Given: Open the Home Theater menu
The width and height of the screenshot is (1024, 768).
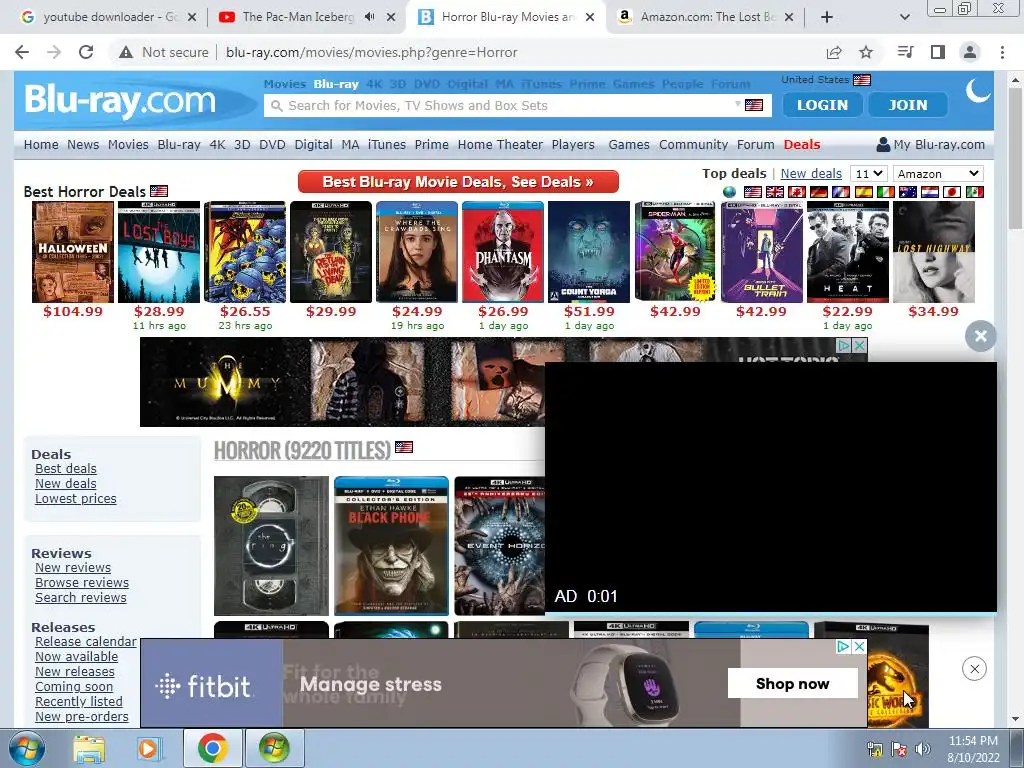Looking at the screenshot, I should (x=500, y=144).
